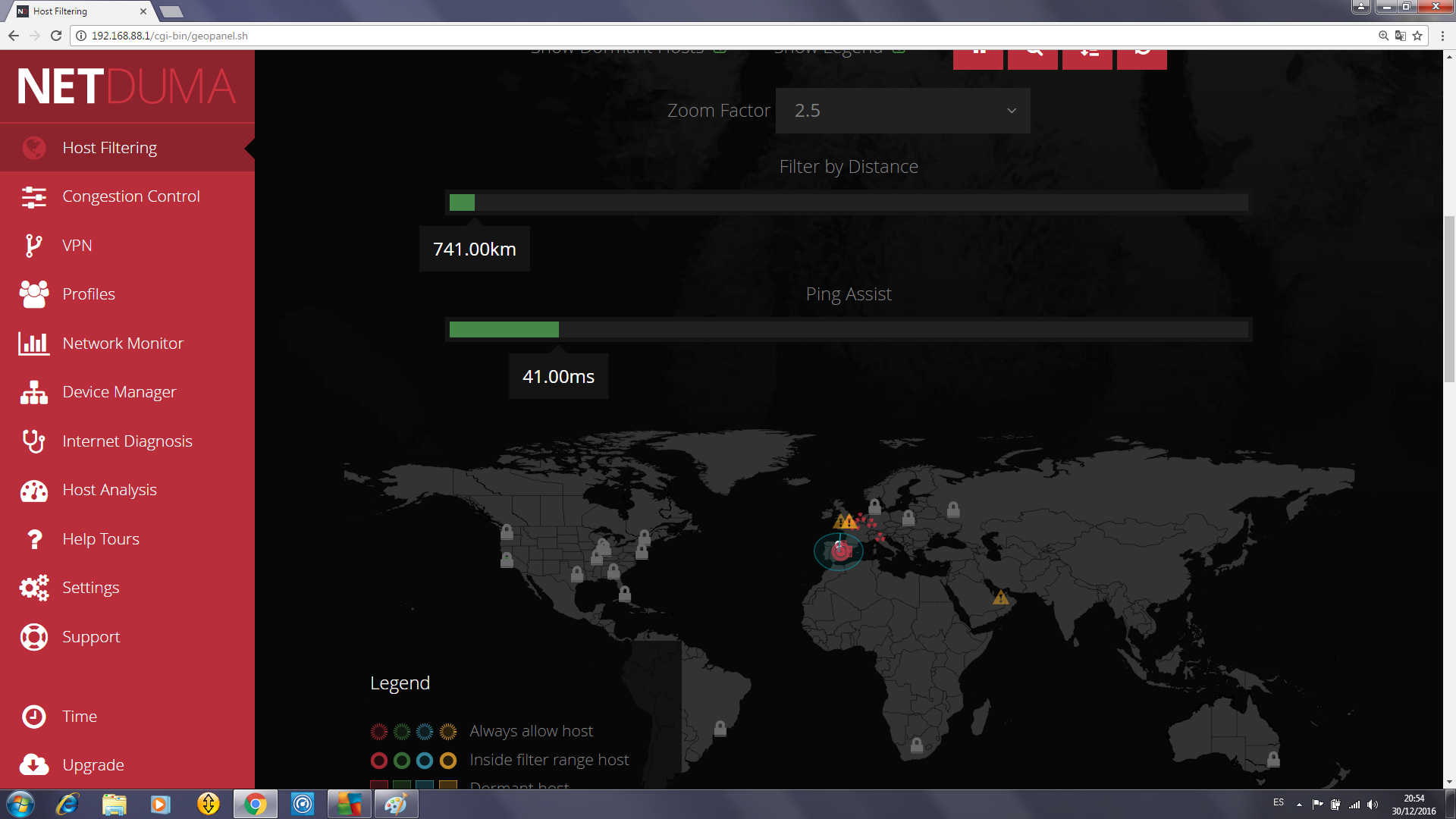Open the Congestion Control page
1456x819 pixels.
pyautogui.click(x=130, y=196)
